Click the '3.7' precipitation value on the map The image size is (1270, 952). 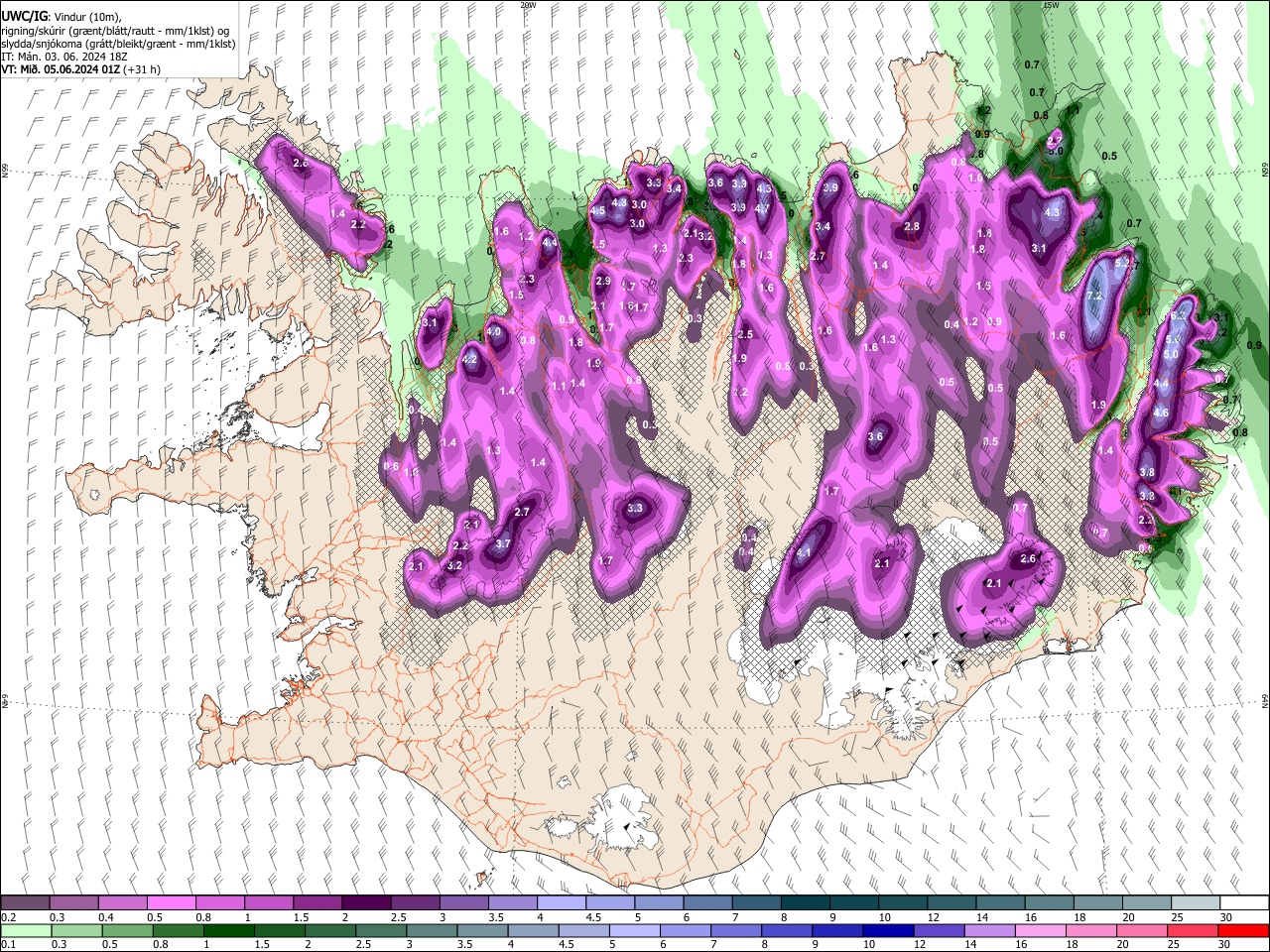(503, 543)
